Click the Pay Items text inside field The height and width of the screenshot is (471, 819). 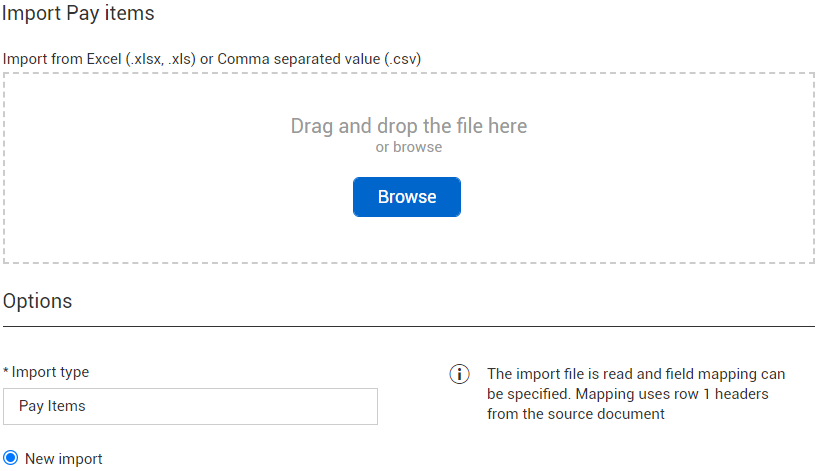click(52, 406)
